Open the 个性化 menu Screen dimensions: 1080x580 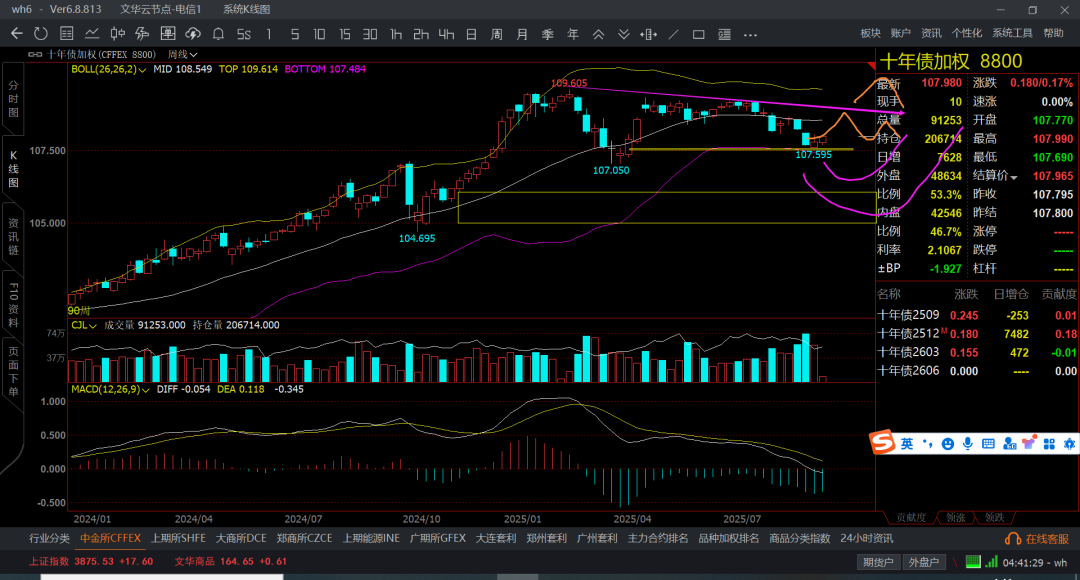click(x=966, y=33)
